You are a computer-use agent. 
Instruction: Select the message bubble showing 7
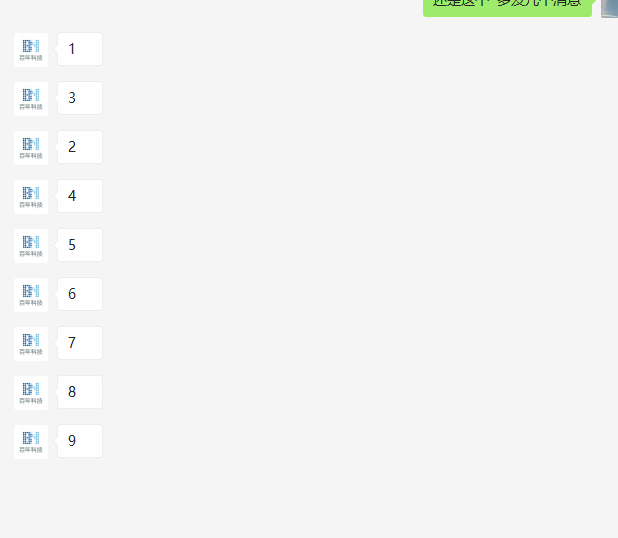point(80,343)
